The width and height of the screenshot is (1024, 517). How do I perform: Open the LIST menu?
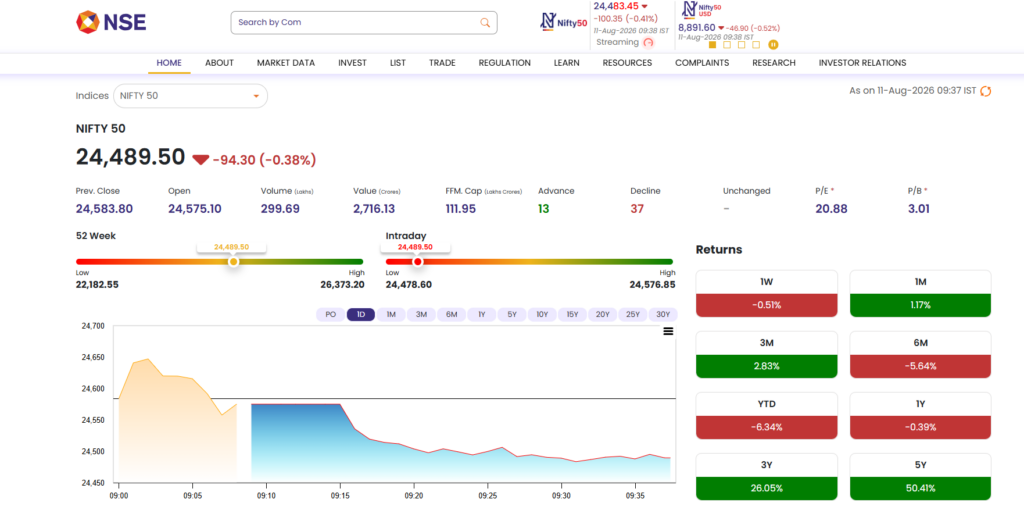pos(398,63)
